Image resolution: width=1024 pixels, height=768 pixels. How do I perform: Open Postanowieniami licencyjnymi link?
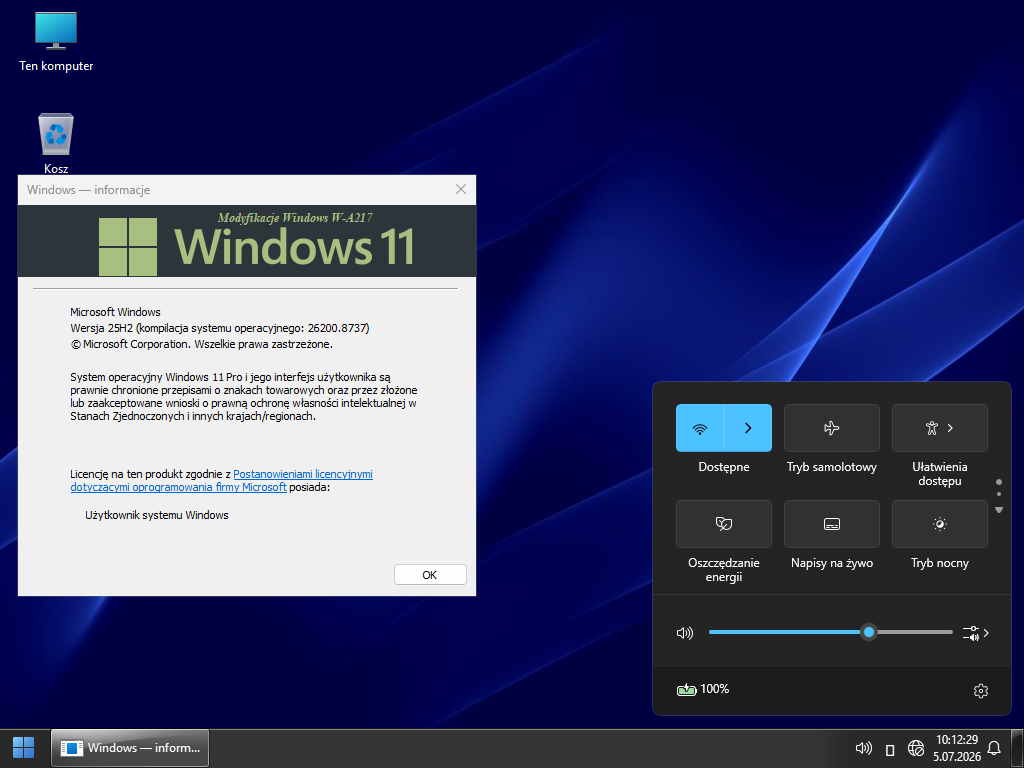303,474
